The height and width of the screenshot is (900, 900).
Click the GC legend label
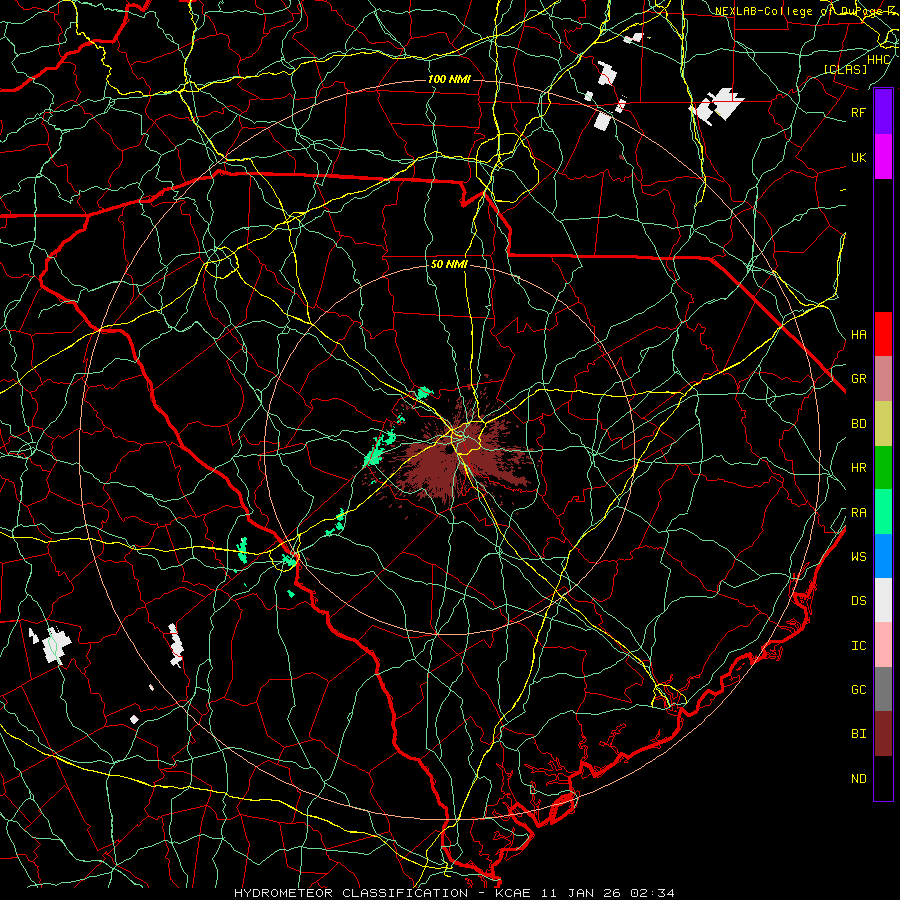(x=859, y=690)
